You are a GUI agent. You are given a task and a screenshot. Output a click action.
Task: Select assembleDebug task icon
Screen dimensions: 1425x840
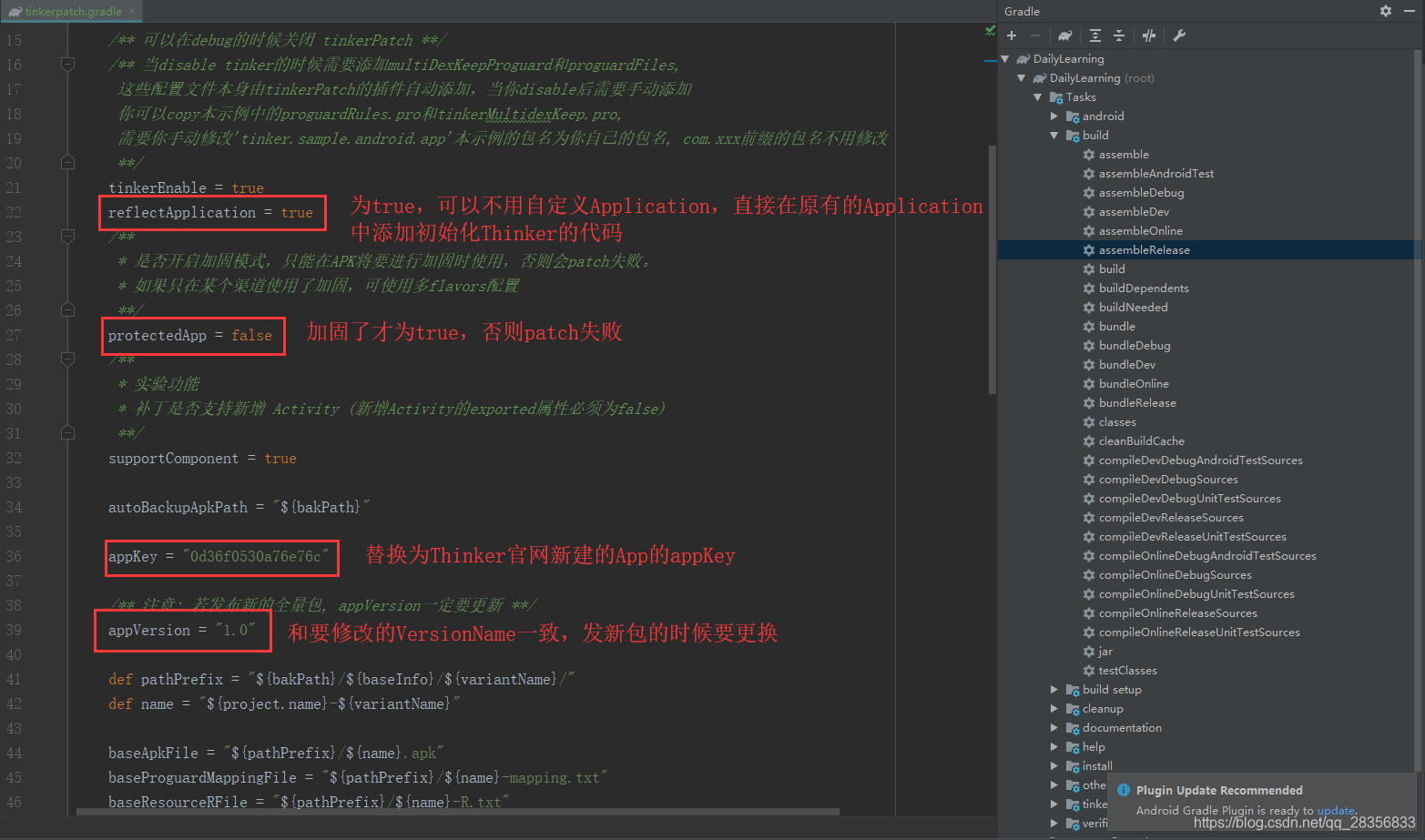(1089, 192)
